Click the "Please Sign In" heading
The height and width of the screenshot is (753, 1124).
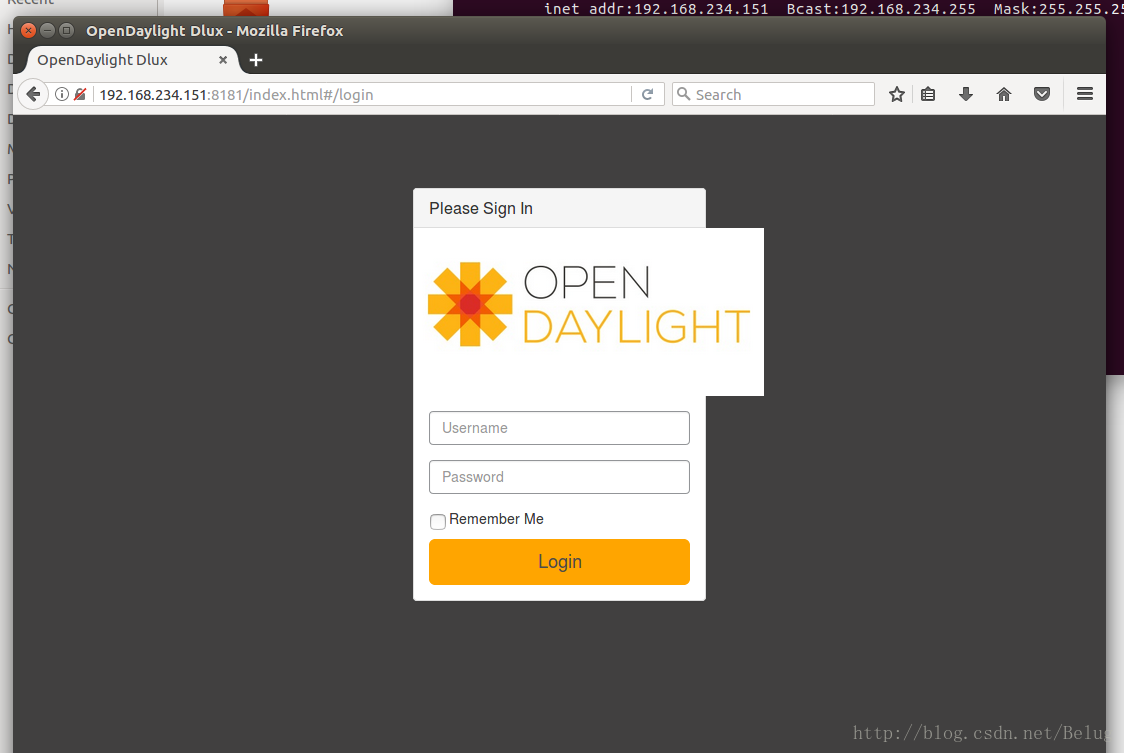pyautogui.click(x=481, y=209)
